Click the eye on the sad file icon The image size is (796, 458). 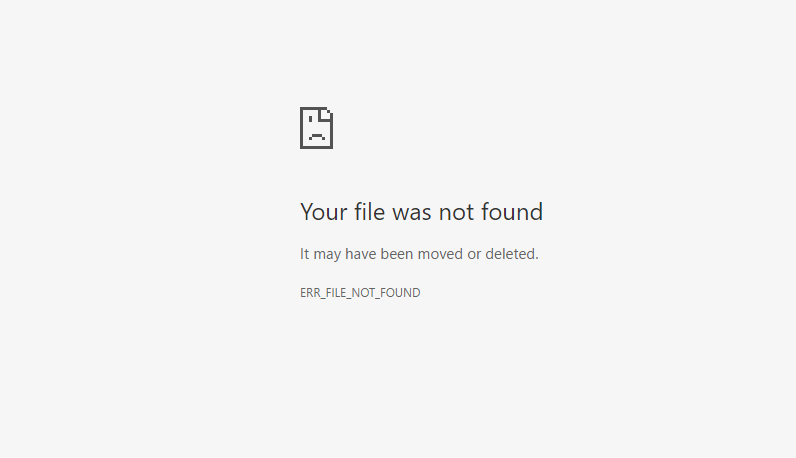pos(310,119)
